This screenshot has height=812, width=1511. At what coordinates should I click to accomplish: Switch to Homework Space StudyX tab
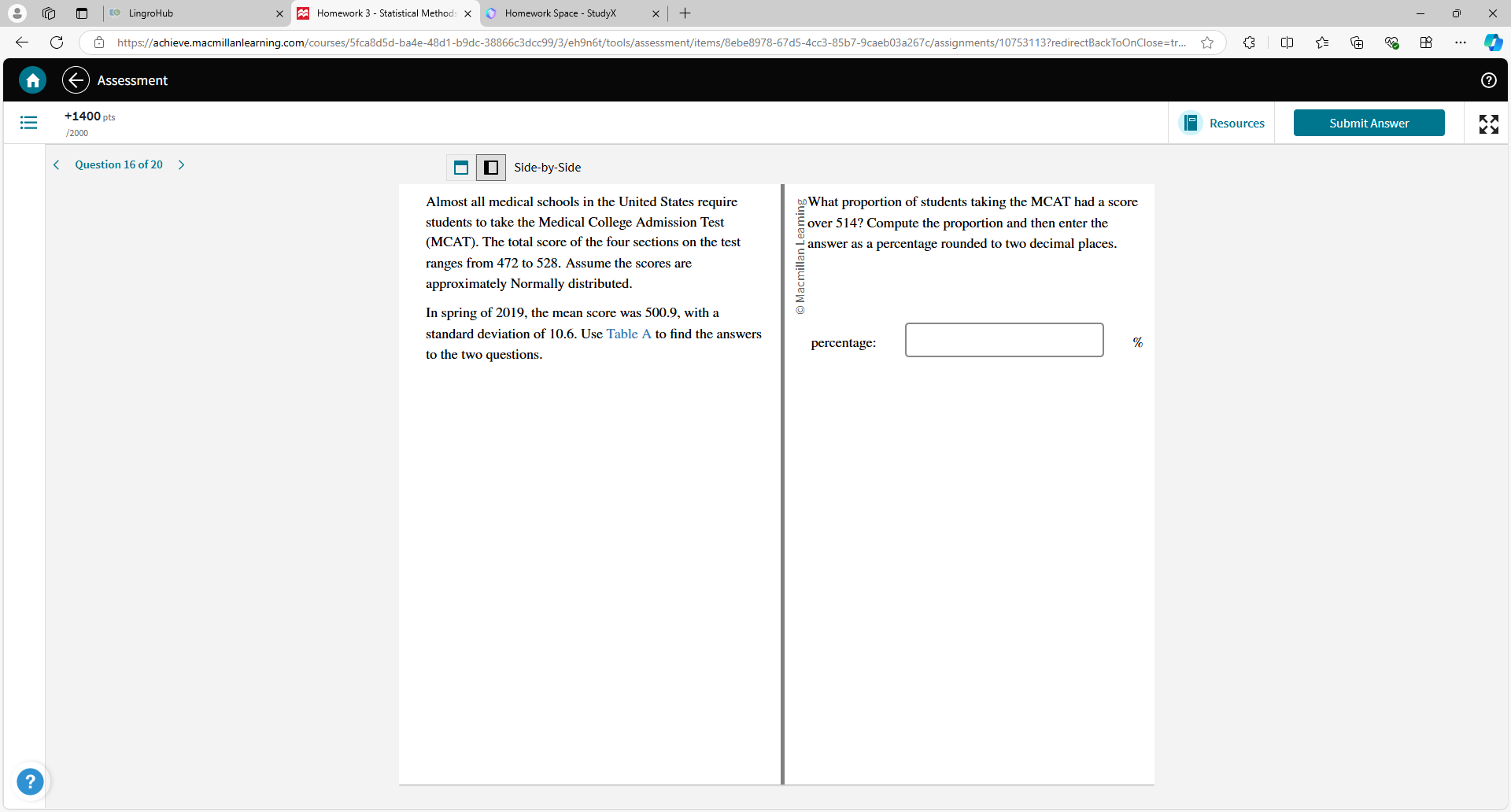click(573, 13)
